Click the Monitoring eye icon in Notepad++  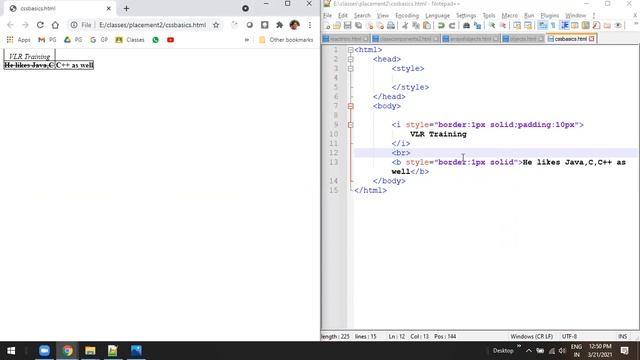(x=618, y=26)
